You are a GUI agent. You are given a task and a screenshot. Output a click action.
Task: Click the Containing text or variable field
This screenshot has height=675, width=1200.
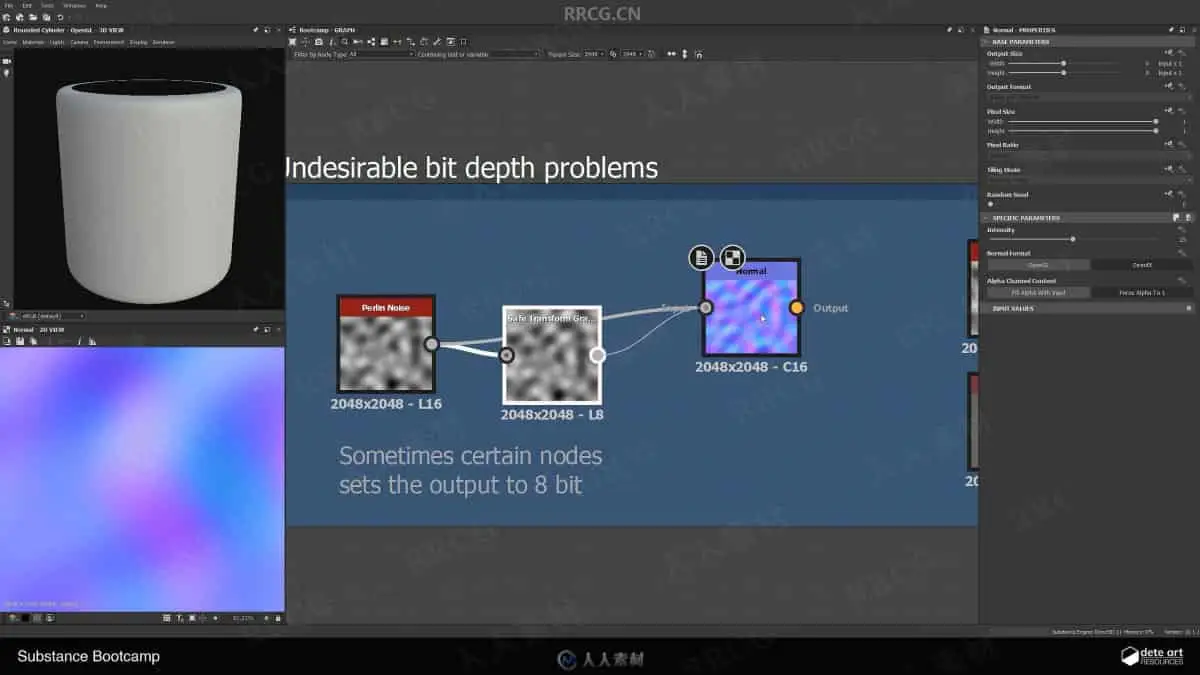(x=479, y=54)
